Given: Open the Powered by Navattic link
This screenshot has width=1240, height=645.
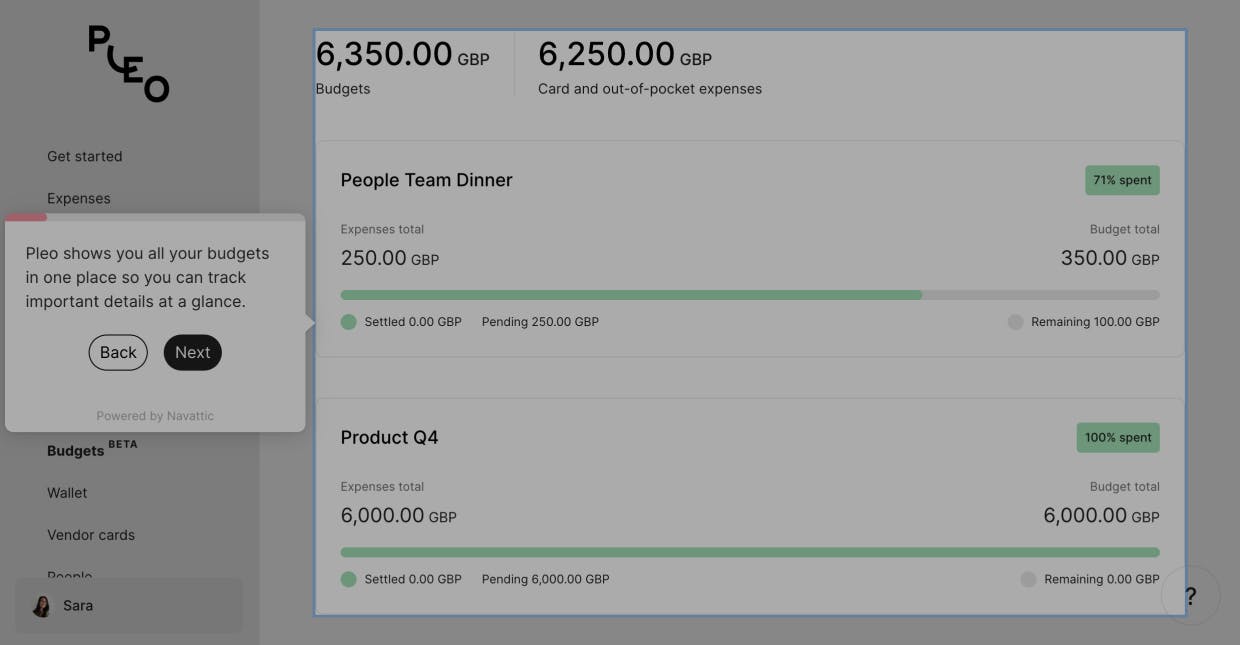Looking at the screenshot, I should (155, 416).
